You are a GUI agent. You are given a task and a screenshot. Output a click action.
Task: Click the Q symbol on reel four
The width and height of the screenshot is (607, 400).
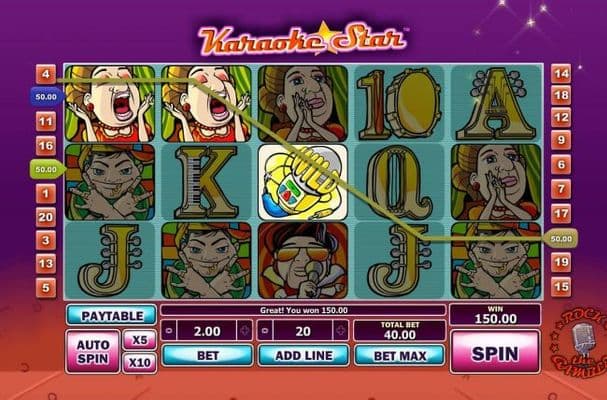[x=400, y=182]
